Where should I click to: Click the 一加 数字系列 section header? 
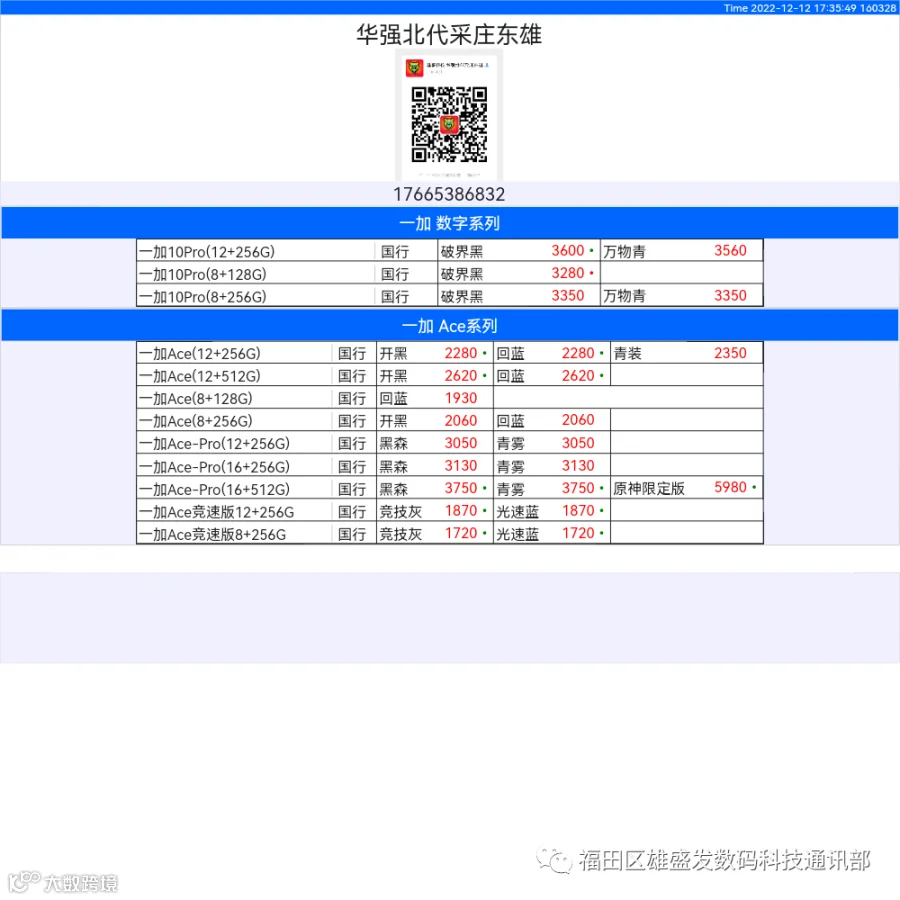pos(449,223)
